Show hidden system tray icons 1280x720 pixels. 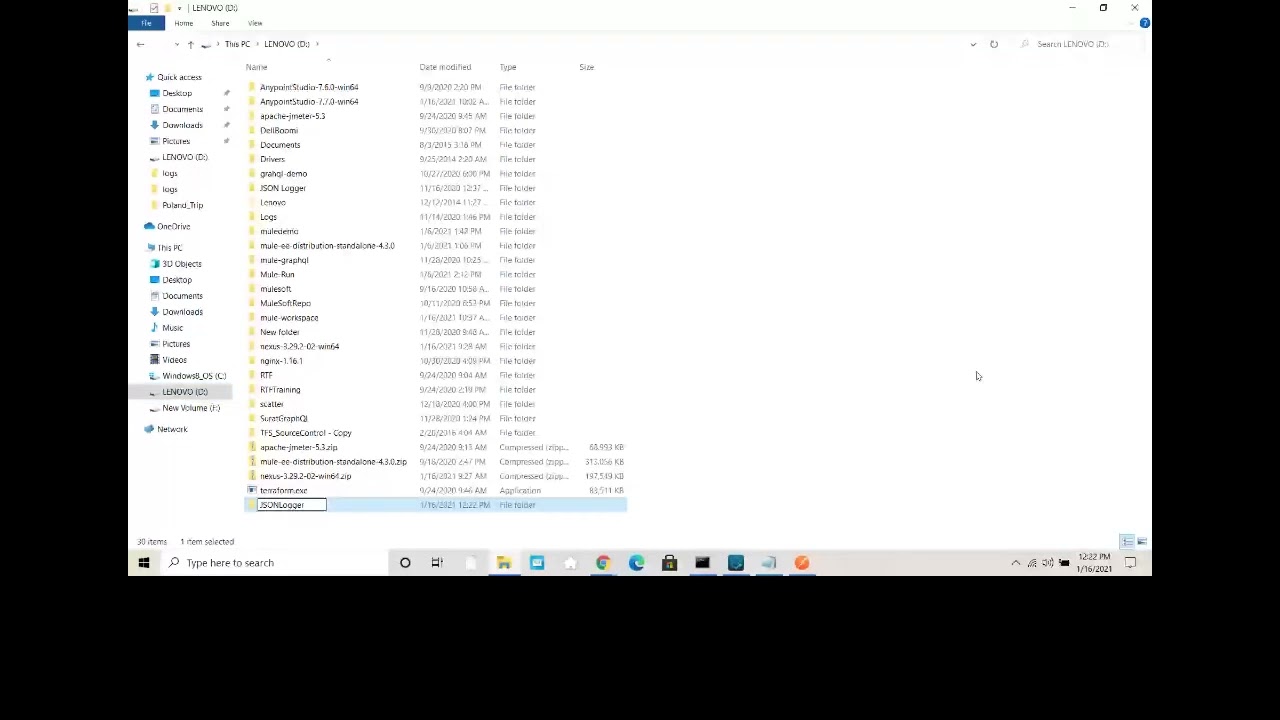pos(1016,563)
